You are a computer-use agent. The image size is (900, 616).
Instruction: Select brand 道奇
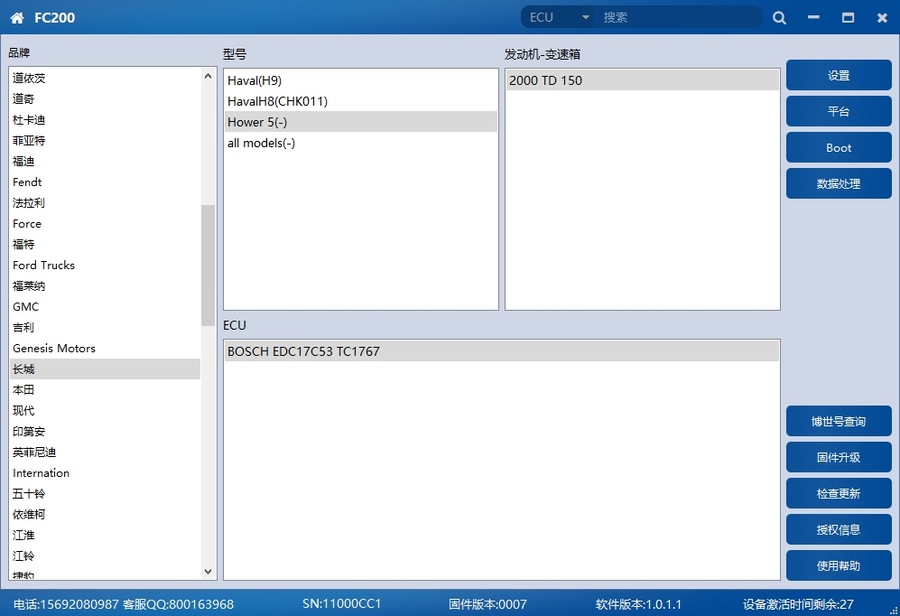[105, 99]
